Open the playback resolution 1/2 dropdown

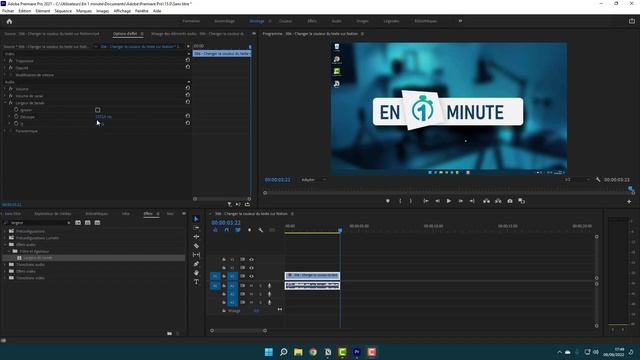pyautogui.click(x=577, y=180)
